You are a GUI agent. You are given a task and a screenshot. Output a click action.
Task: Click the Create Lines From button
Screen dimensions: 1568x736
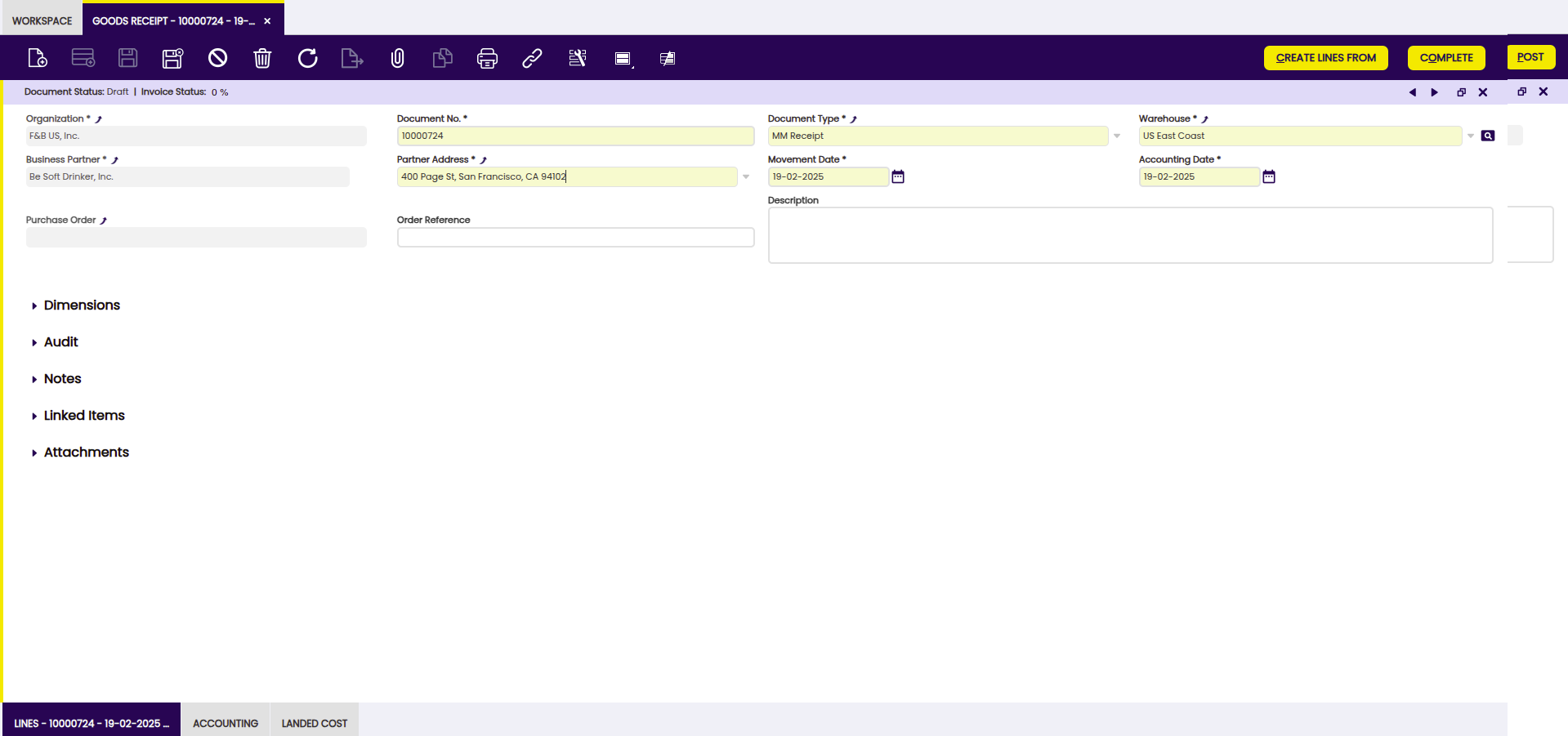1326,58
